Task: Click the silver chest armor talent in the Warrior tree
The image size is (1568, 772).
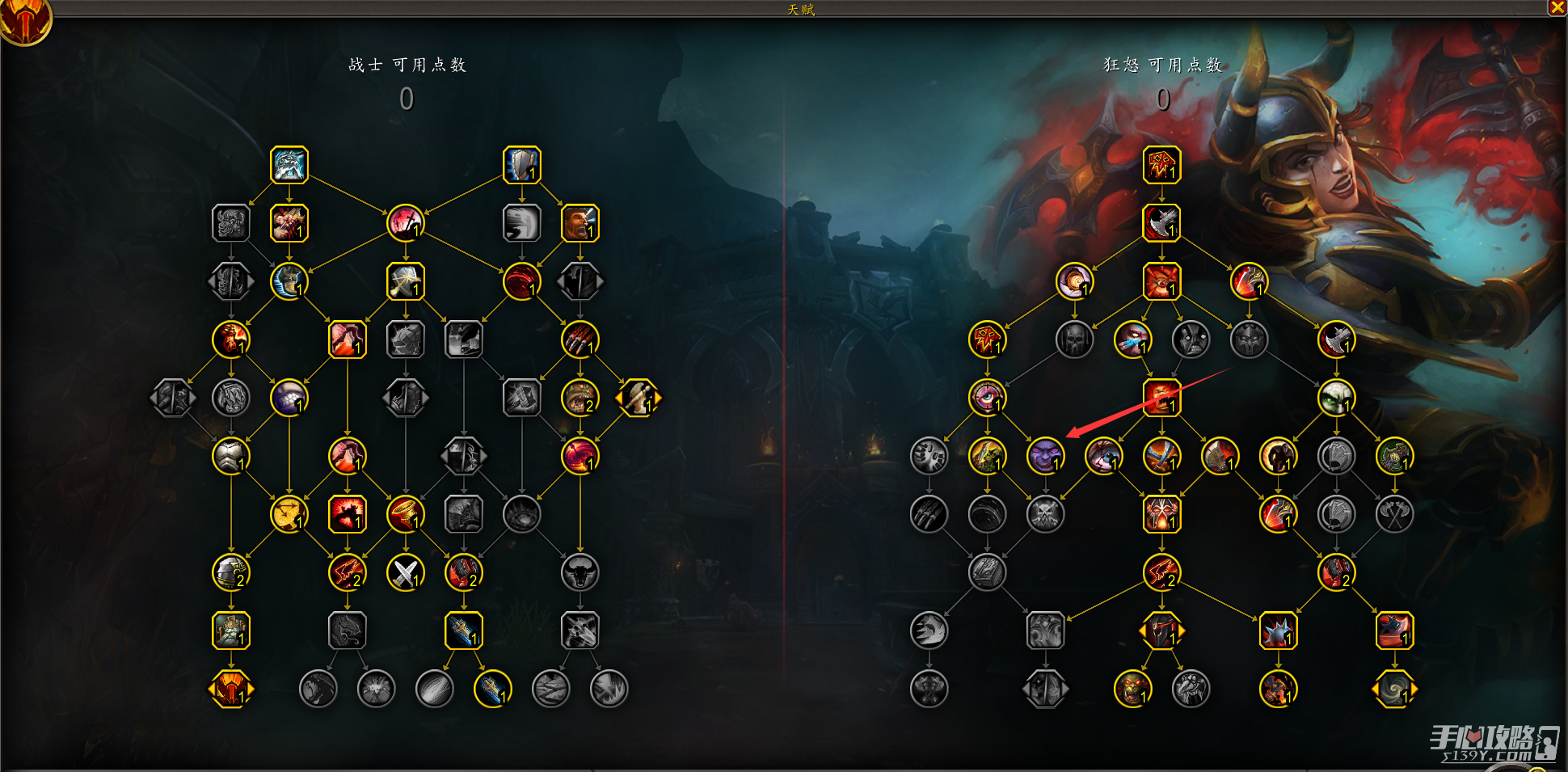Action: (x=231, y=456)
